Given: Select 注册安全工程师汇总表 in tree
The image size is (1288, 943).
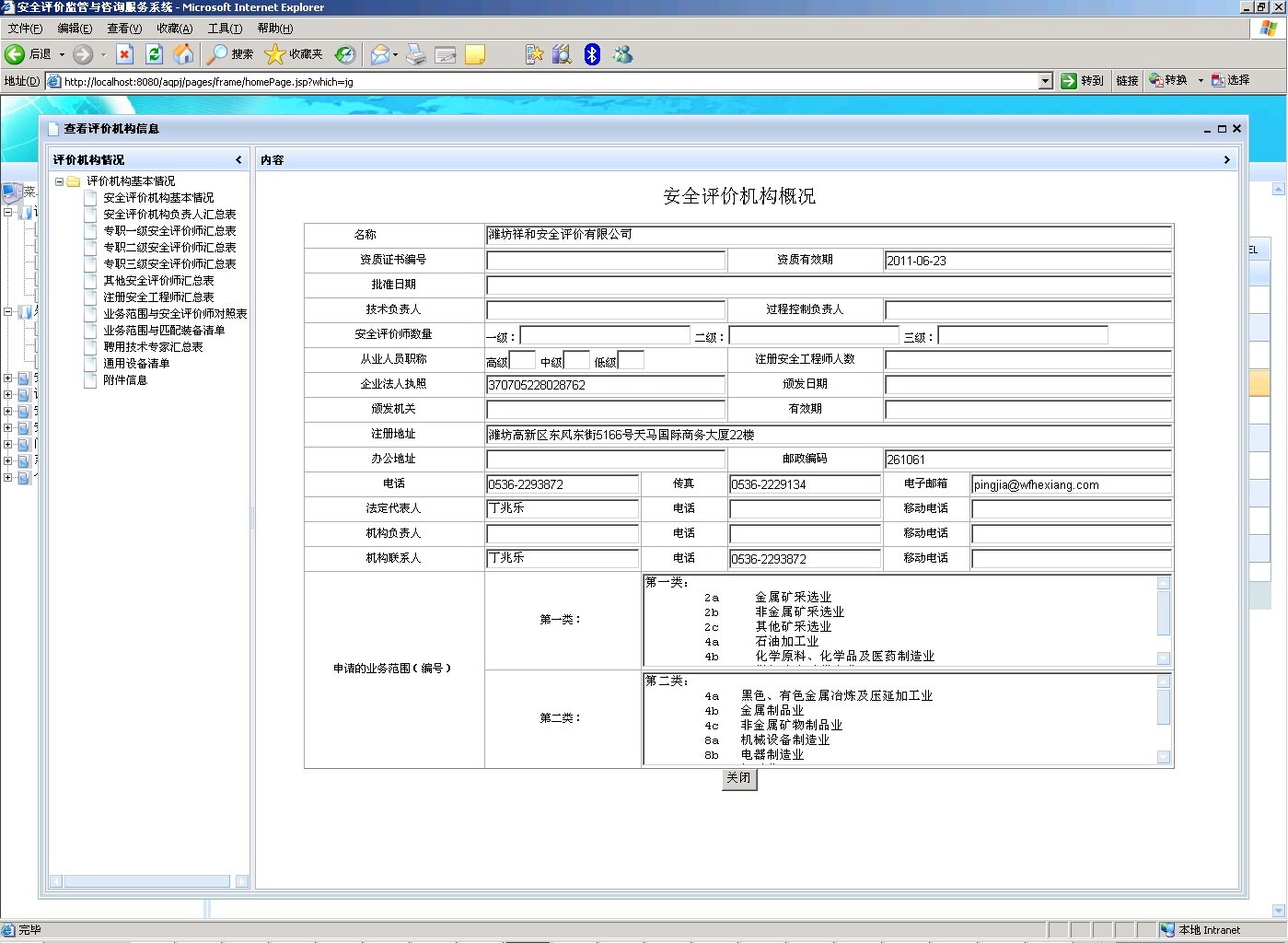Looking at the screenshot, I should [x=158, y=297].
